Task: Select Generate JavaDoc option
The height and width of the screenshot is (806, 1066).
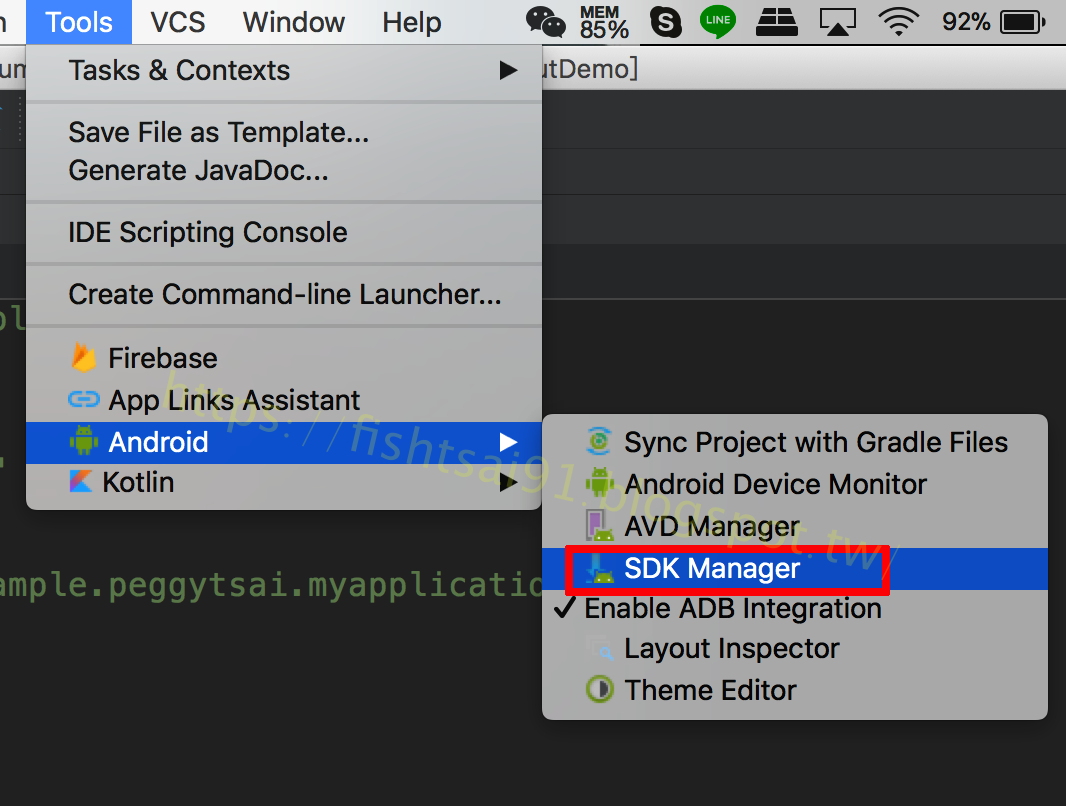Action: pos(284,170)
